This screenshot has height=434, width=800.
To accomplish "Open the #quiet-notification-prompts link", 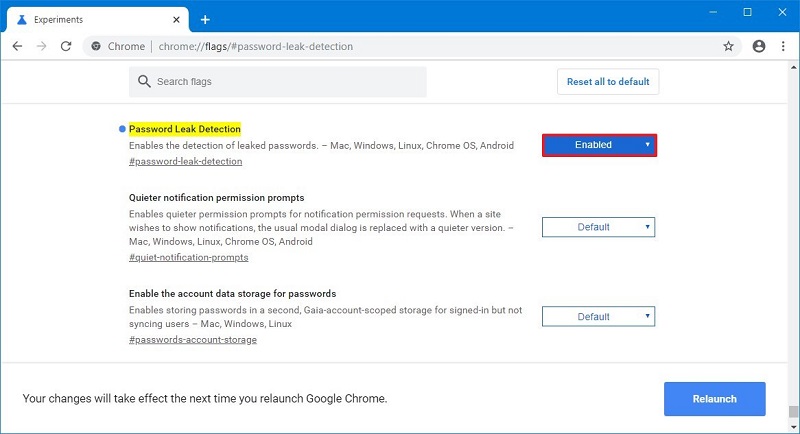I will pyautogui.click(x=188, y=257).
